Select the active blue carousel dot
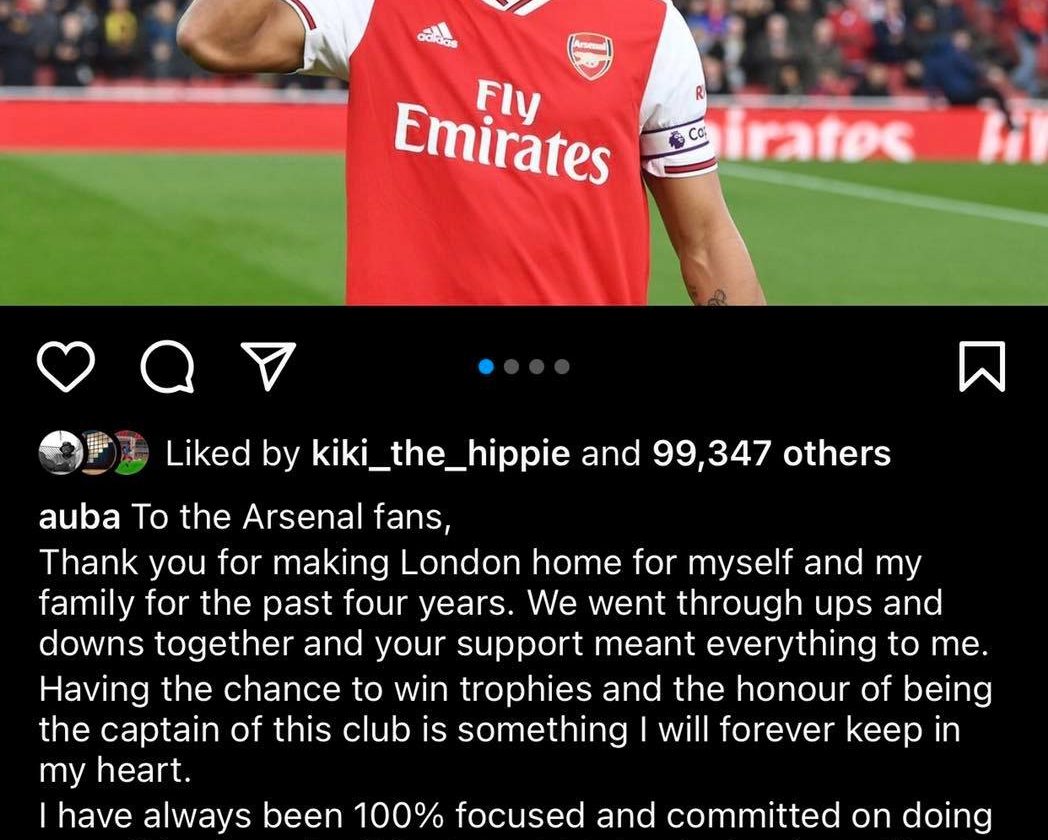 point(487,367)
